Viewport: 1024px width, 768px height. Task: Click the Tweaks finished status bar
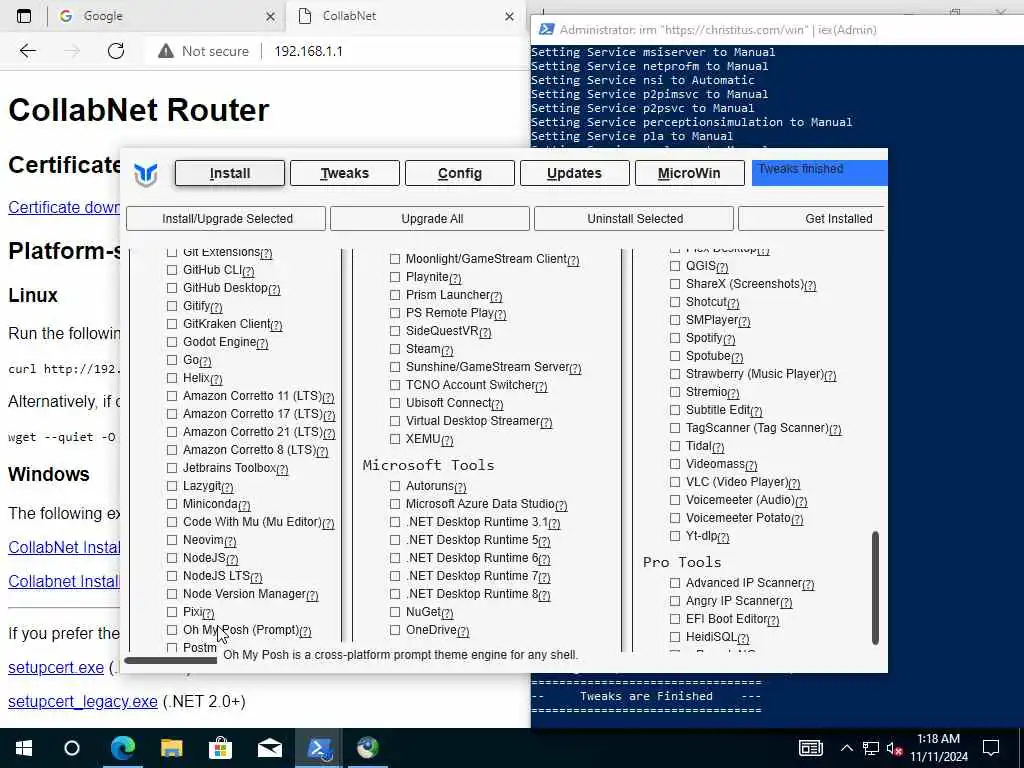point(820,173)
